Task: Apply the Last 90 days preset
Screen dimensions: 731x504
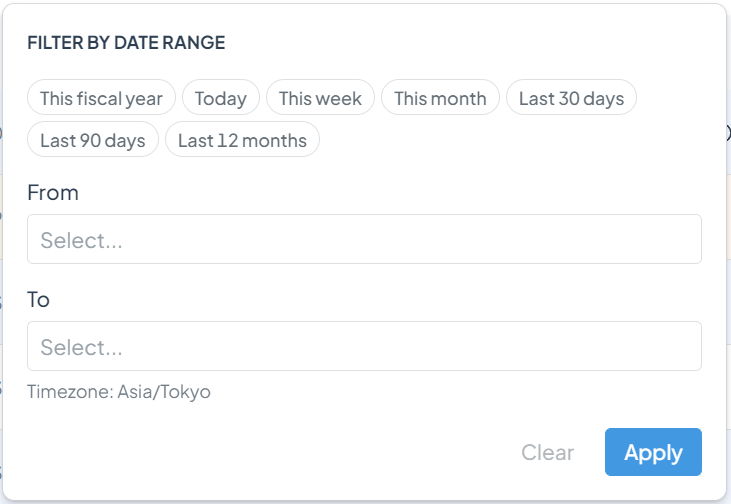Action: click(x=93, y=139)
